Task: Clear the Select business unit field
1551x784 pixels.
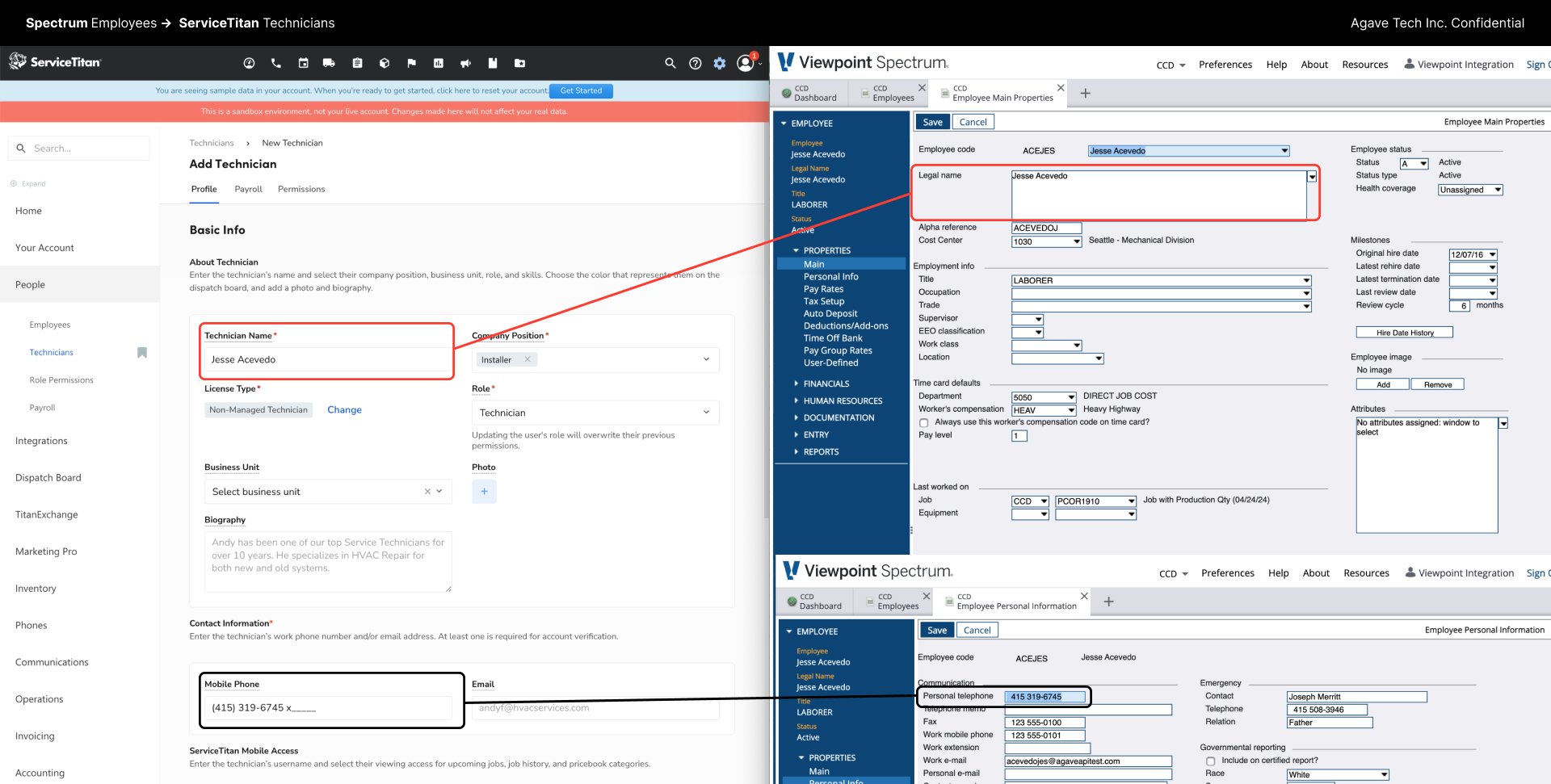Action: coord(427,492)
